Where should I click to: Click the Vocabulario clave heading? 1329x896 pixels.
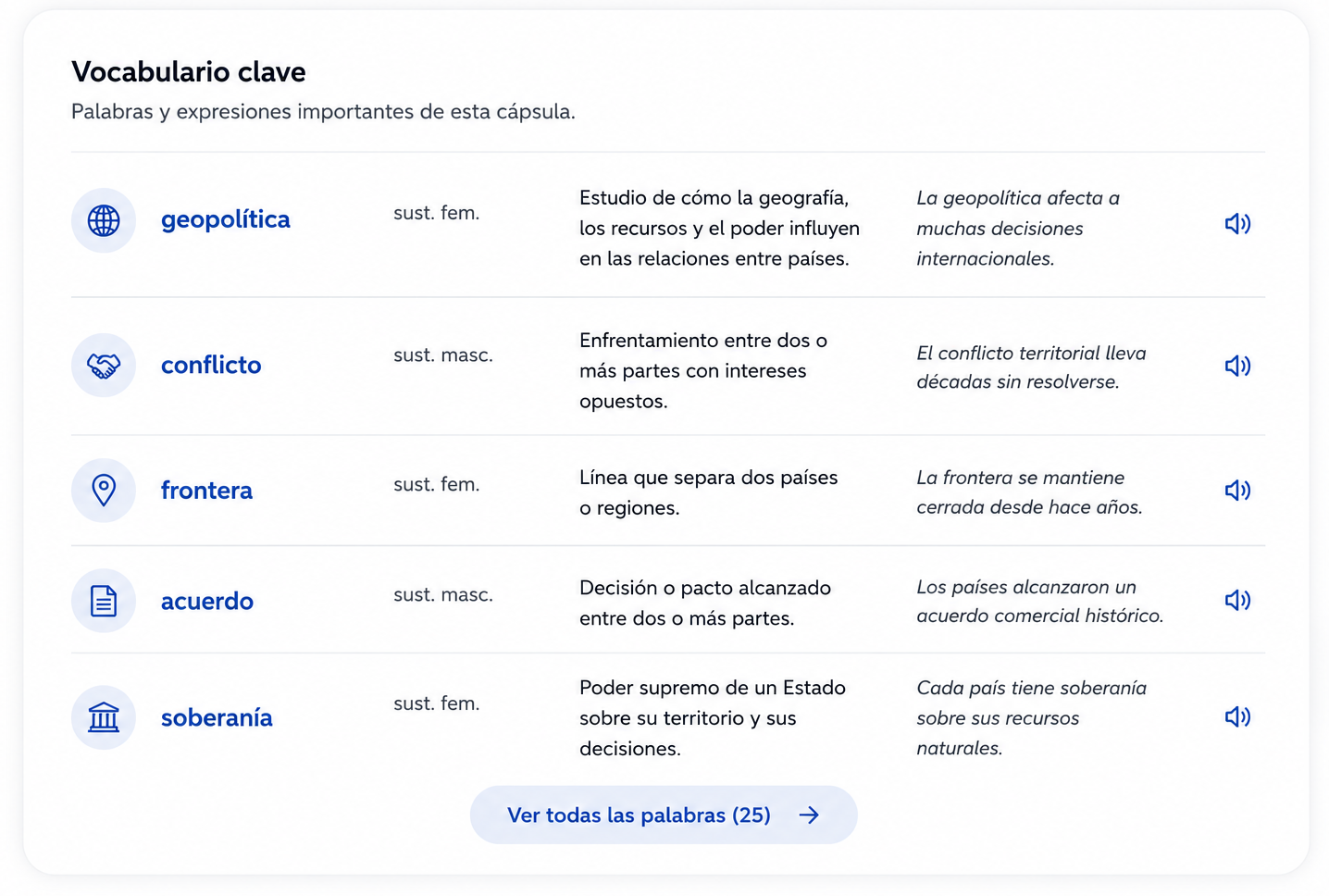click(x=189, y=71)
